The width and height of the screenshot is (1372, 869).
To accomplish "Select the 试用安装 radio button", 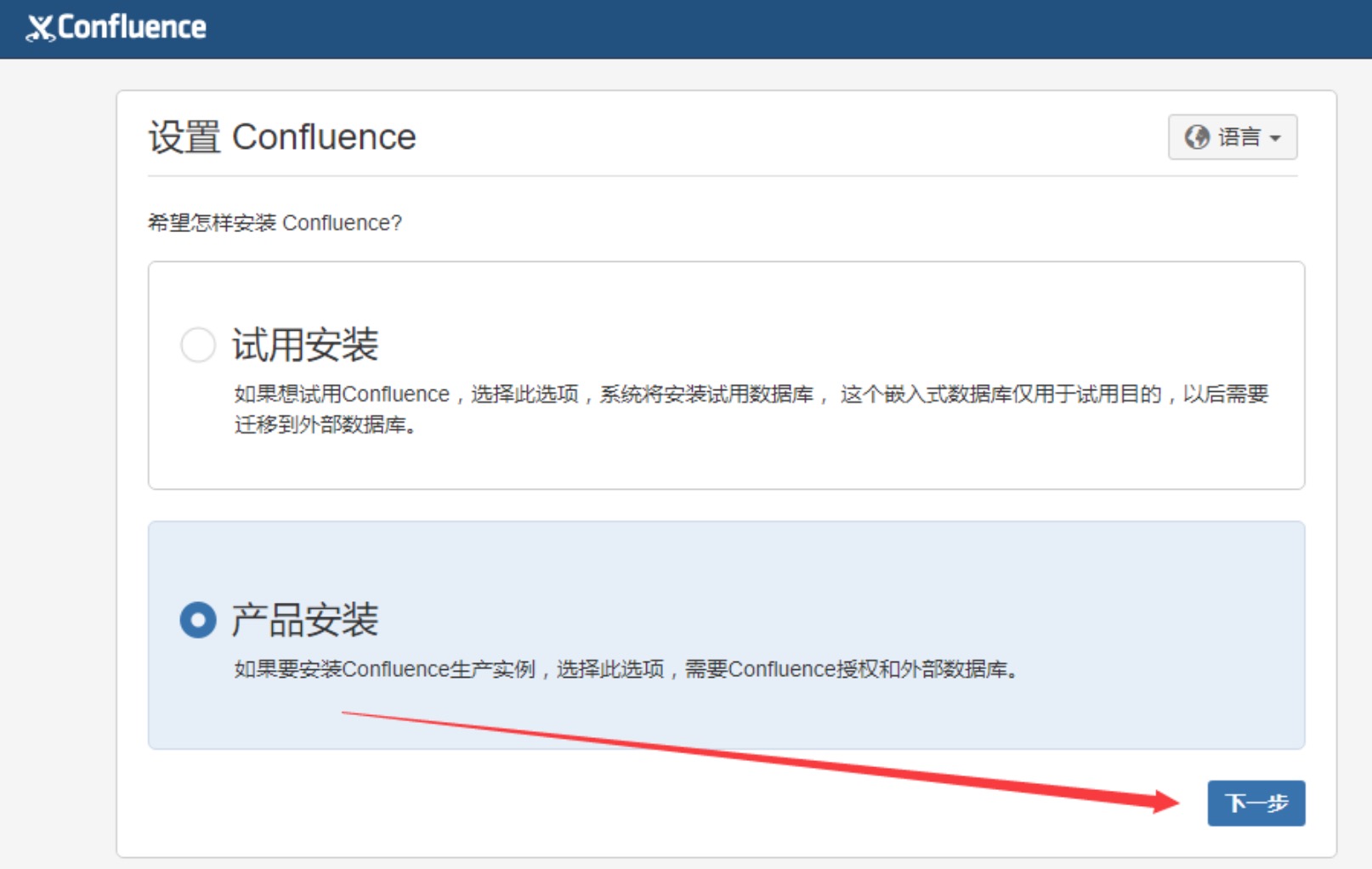I will [x=198, y=344].
